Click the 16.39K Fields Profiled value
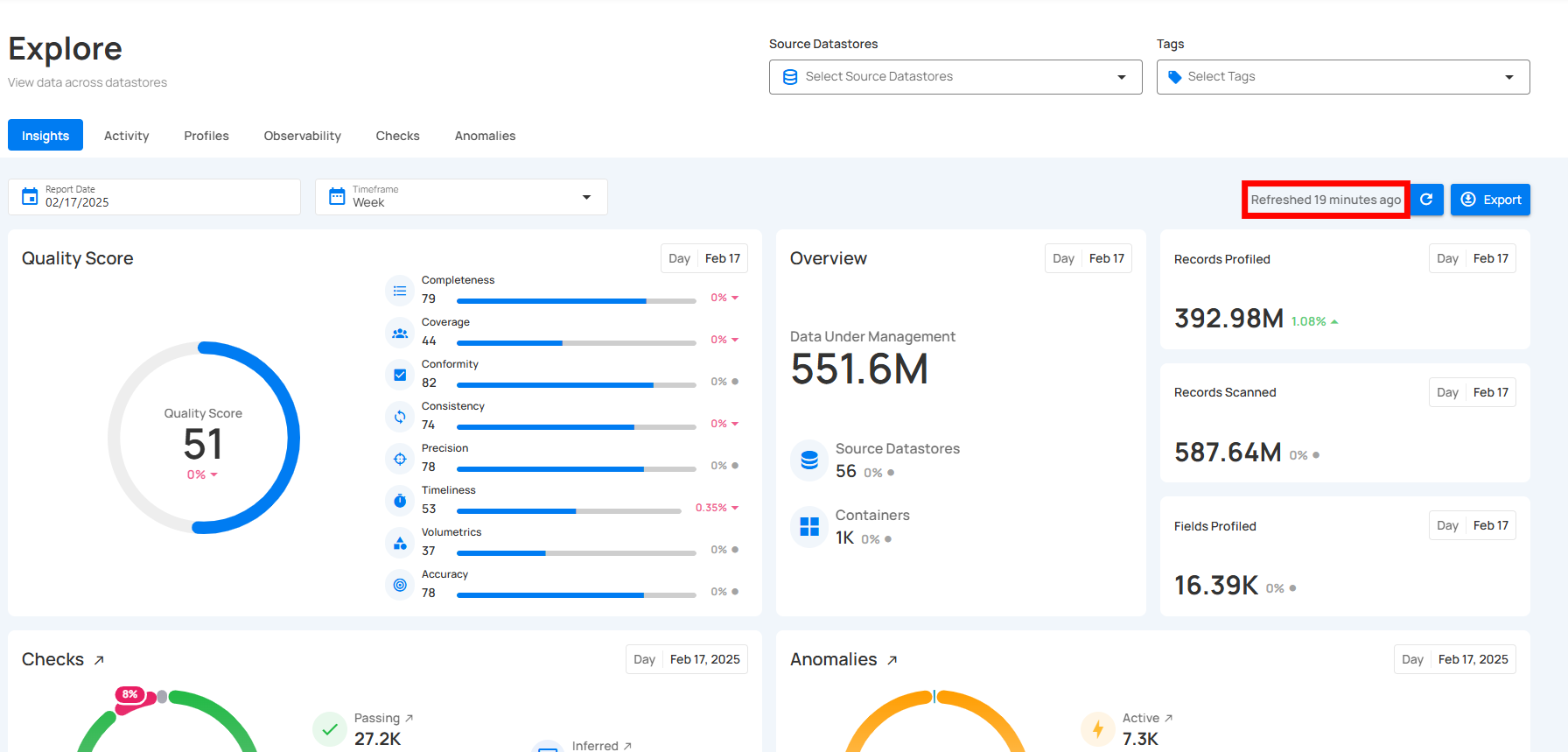This screenshot has width=1568, height=752. click(1216, 586)
